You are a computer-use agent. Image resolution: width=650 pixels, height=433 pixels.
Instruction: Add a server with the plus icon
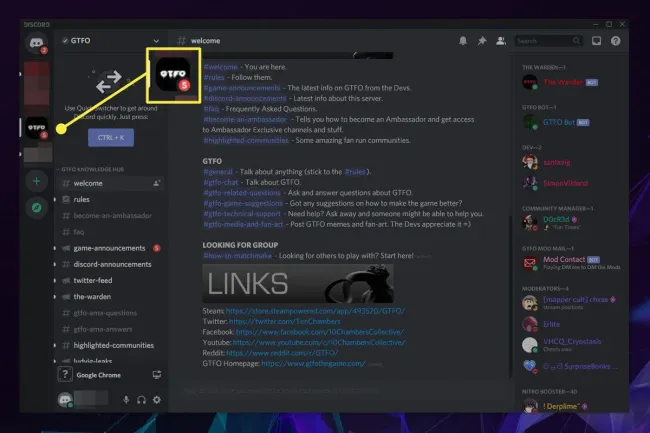pyautogui.click(x=36, y=181)
